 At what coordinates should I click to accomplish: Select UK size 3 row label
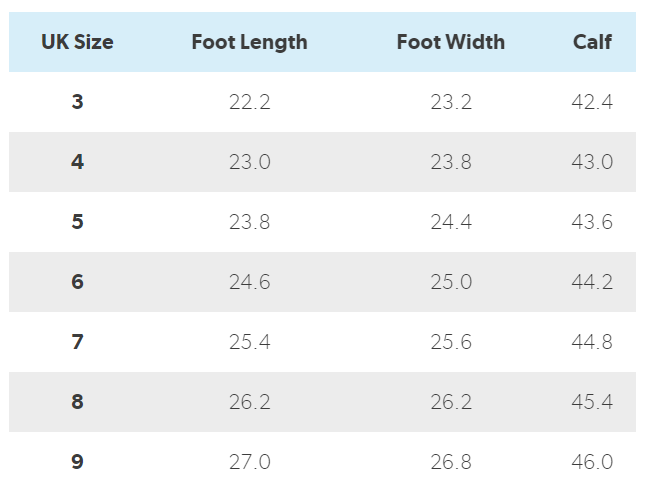point(77,102)
